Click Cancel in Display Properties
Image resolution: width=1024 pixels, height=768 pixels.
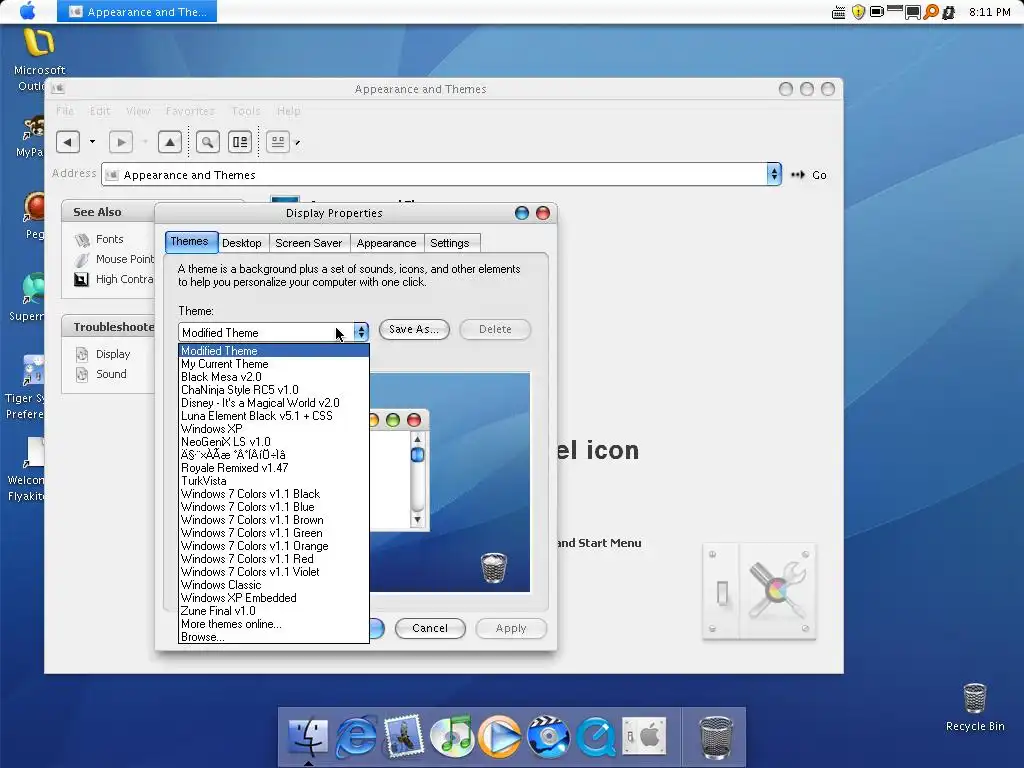(x=430, y=628)
